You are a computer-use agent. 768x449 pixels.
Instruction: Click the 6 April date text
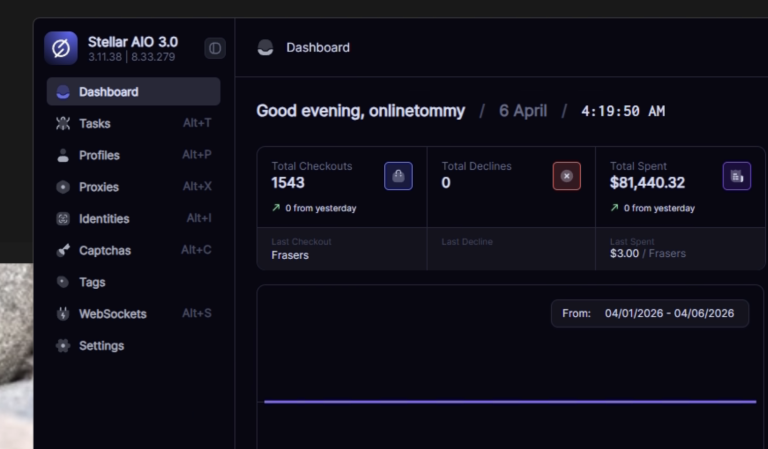(x=523, y=111)
